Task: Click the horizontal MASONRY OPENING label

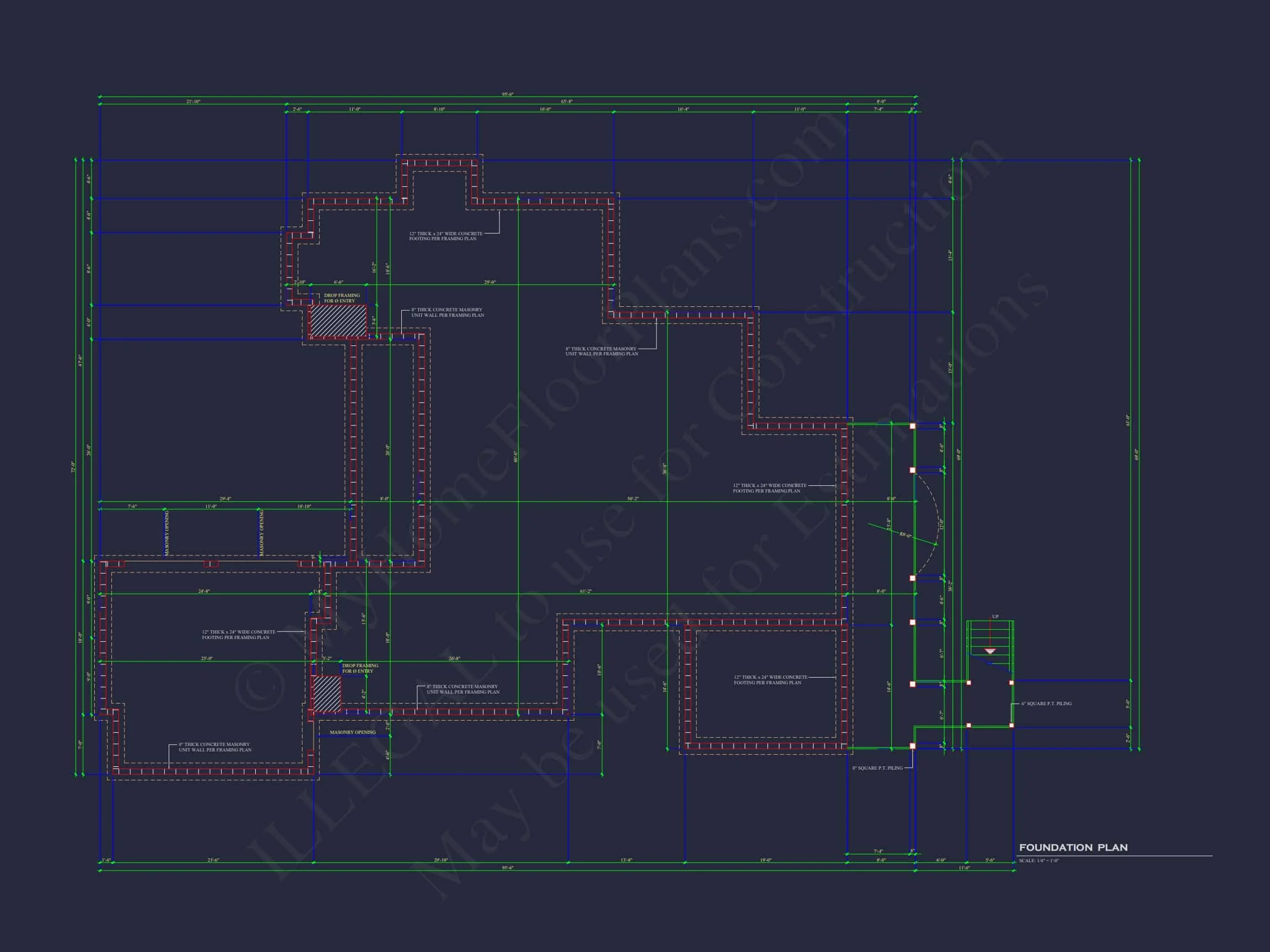Action: [353, 732]
